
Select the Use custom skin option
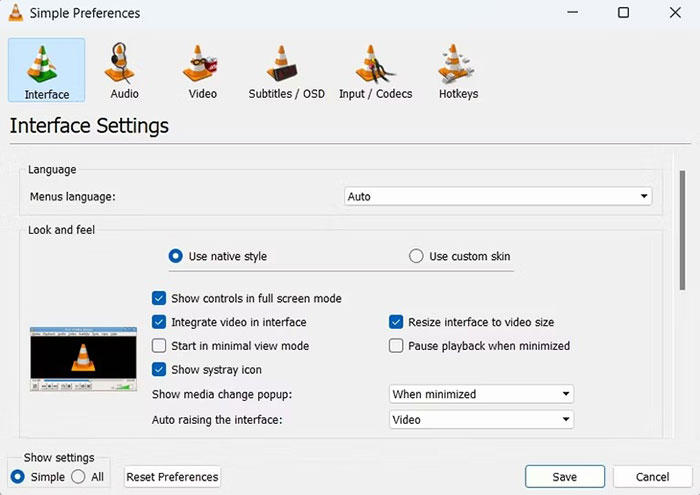417,256
